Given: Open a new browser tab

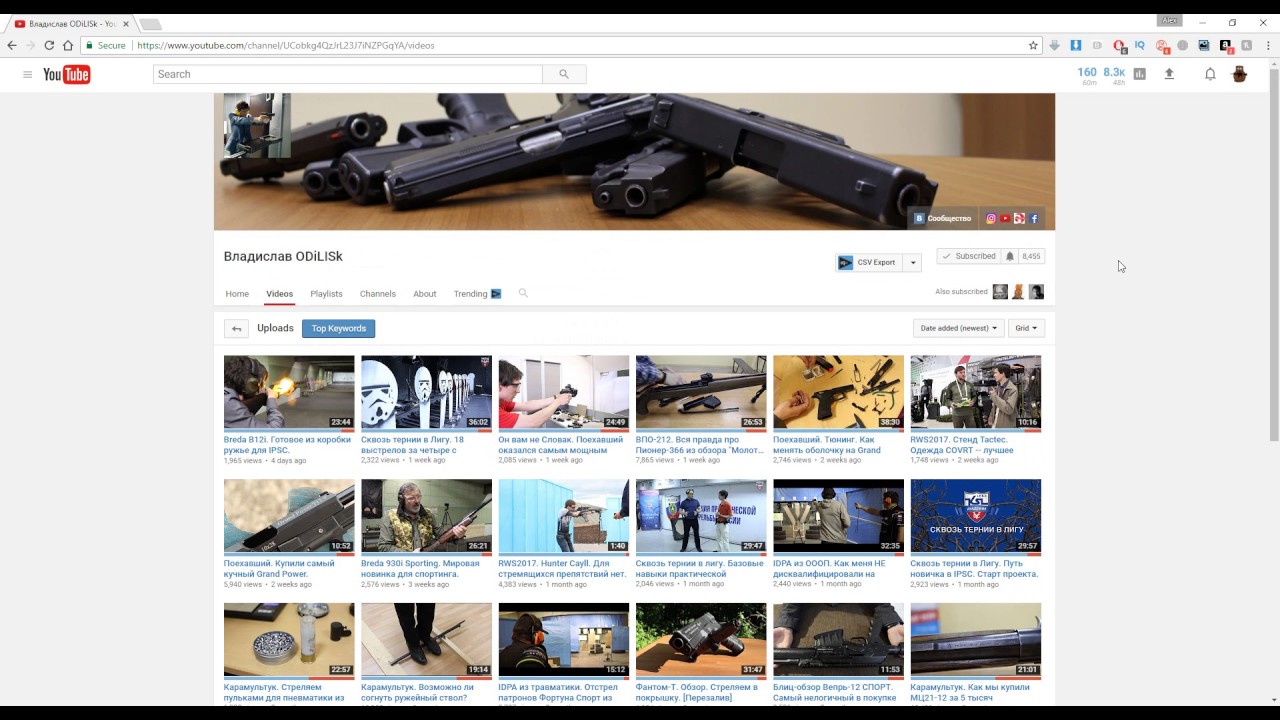Looking at the screenshot, I should tap(150, 24).
